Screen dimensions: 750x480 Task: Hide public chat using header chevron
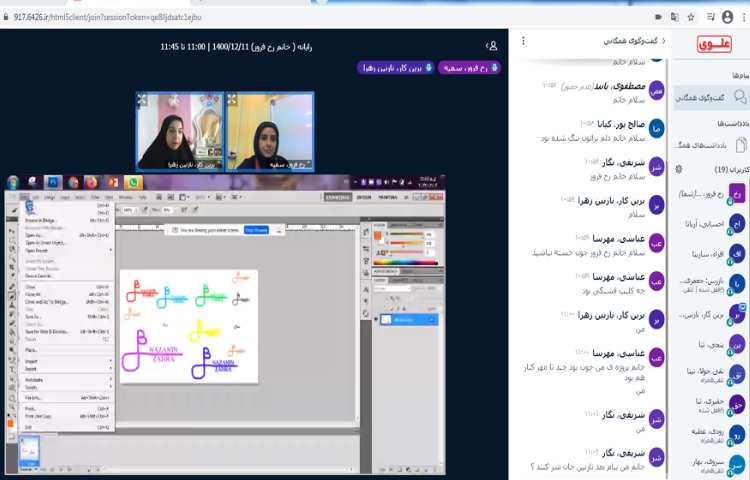point(663,41)
